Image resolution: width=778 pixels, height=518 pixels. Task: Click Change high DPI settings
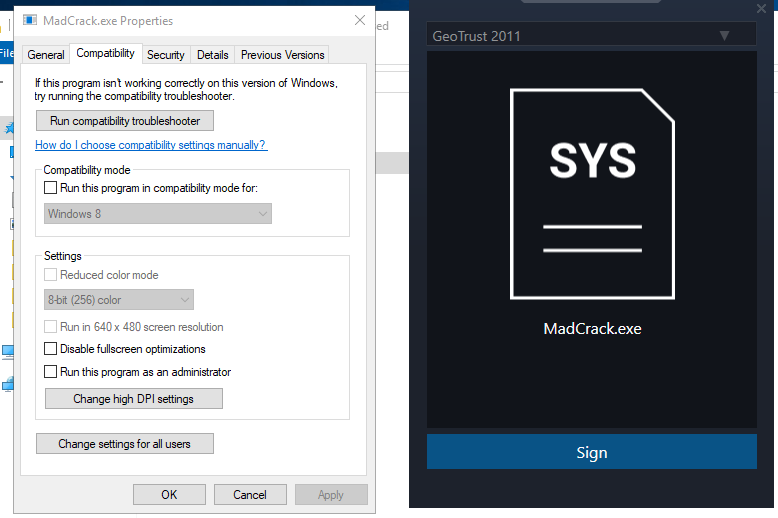pos(133,399)
